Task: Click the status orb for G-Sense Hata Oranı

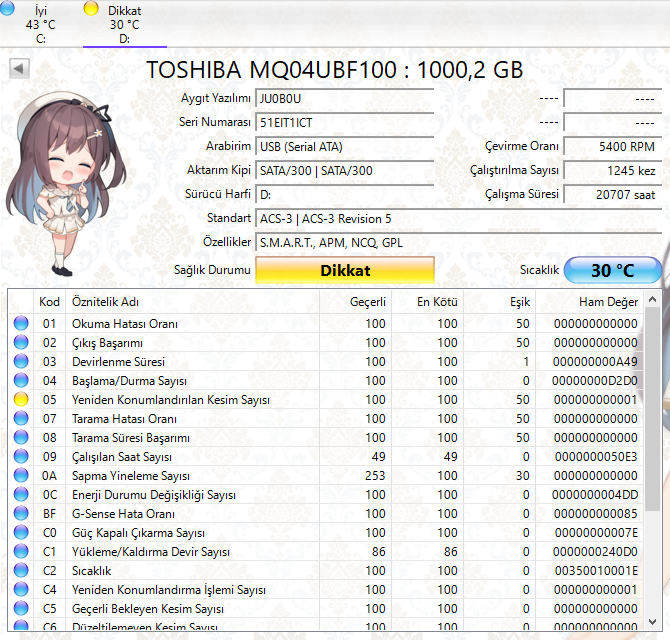Action: pos(21,514)
